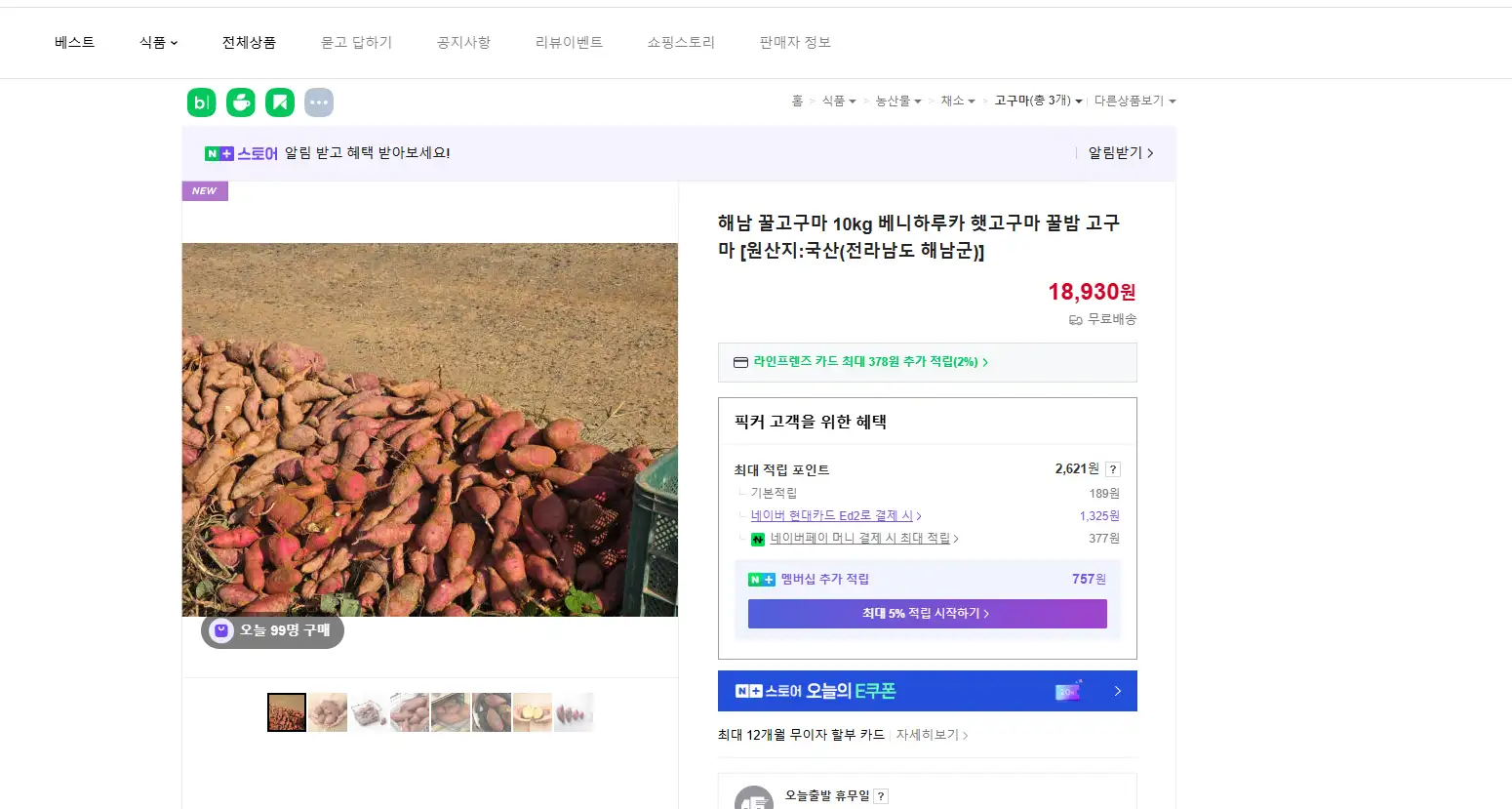Image resolution: width=1512 pixels, height=809 pixels.
Task: Select the second product thumbnail image
Action: (328, 712)
